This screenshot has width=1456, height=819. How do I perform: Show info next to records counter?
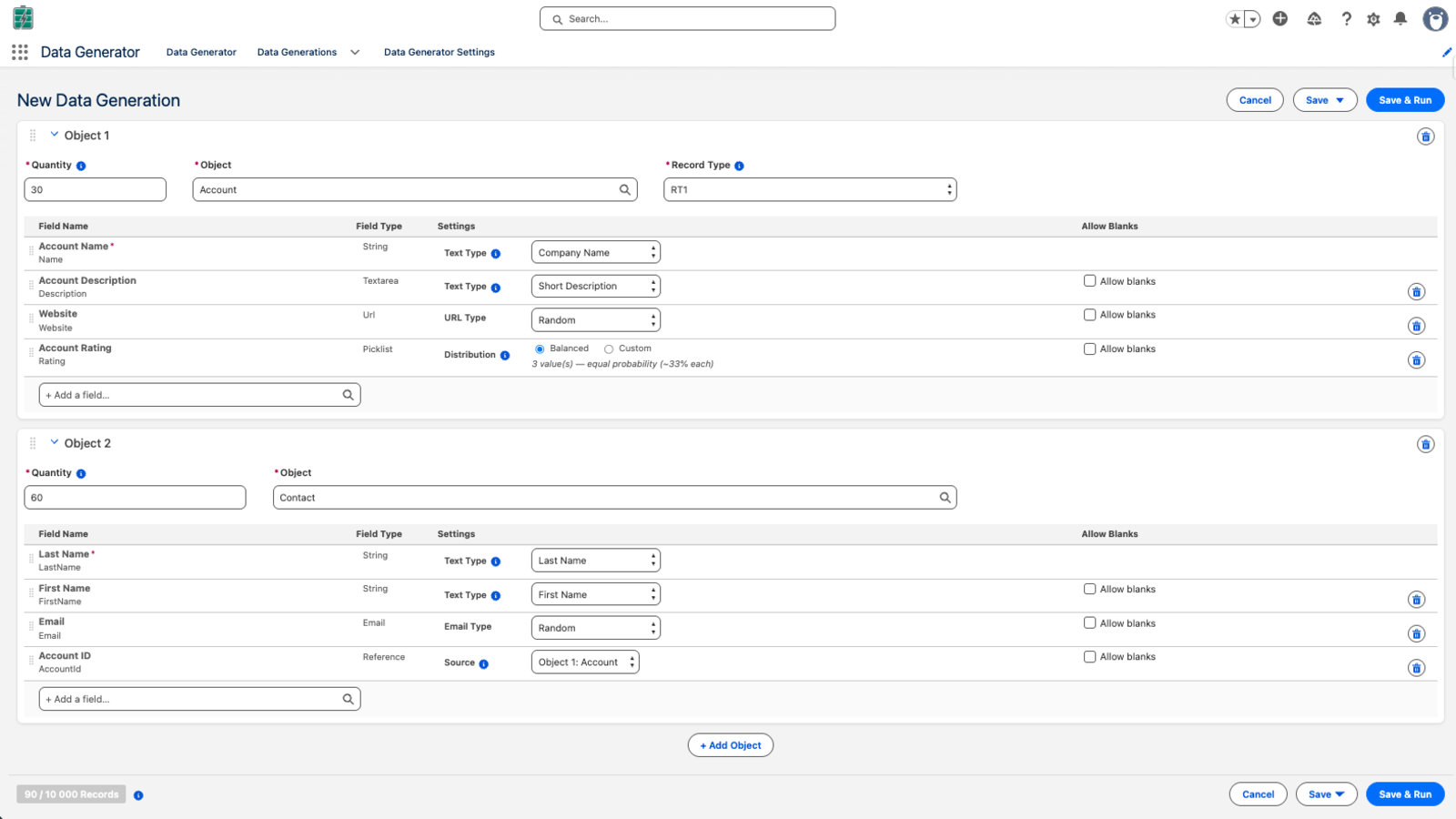[138, 795]
